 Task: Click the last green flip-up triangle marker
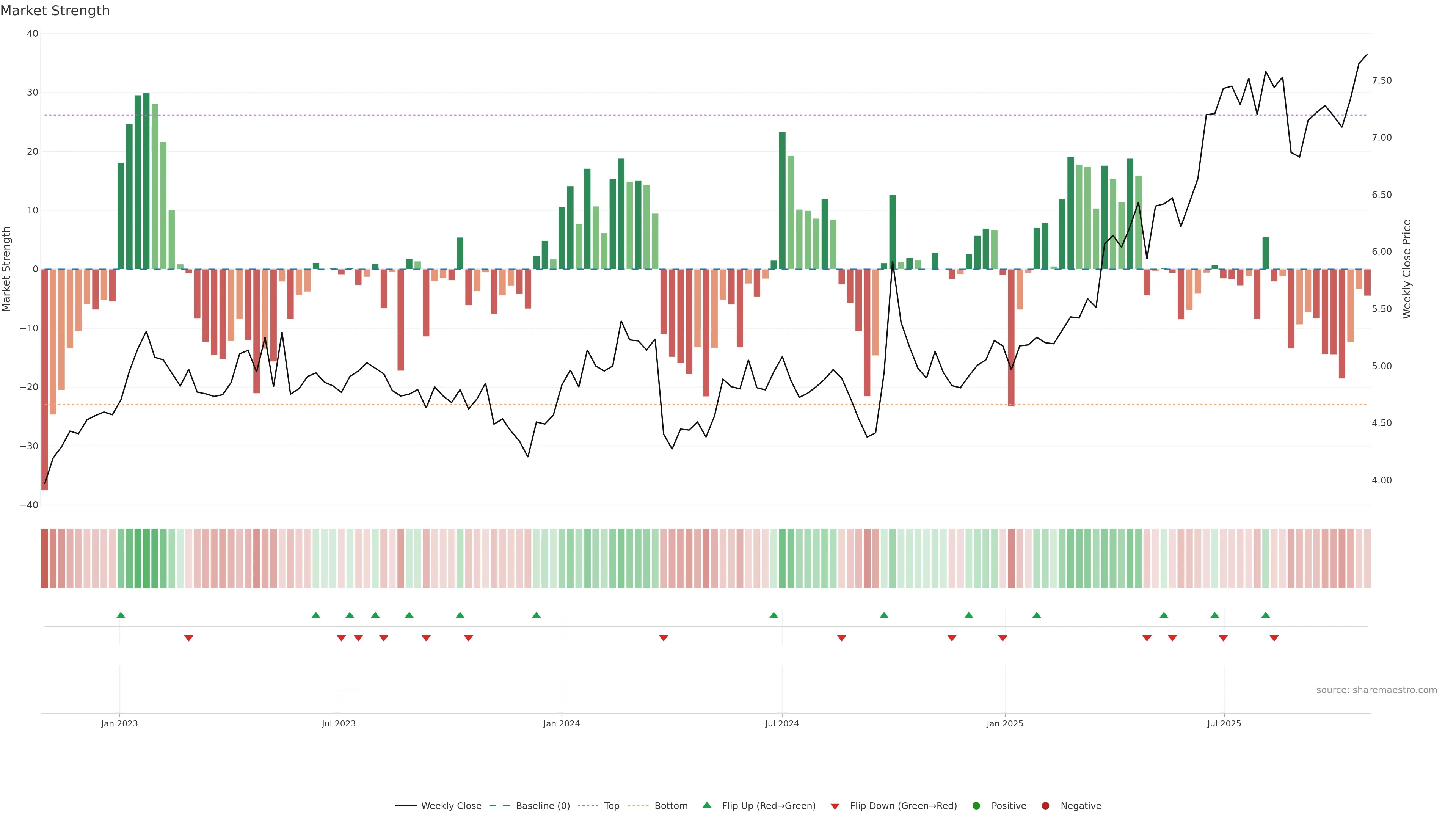click(1266, 615)
